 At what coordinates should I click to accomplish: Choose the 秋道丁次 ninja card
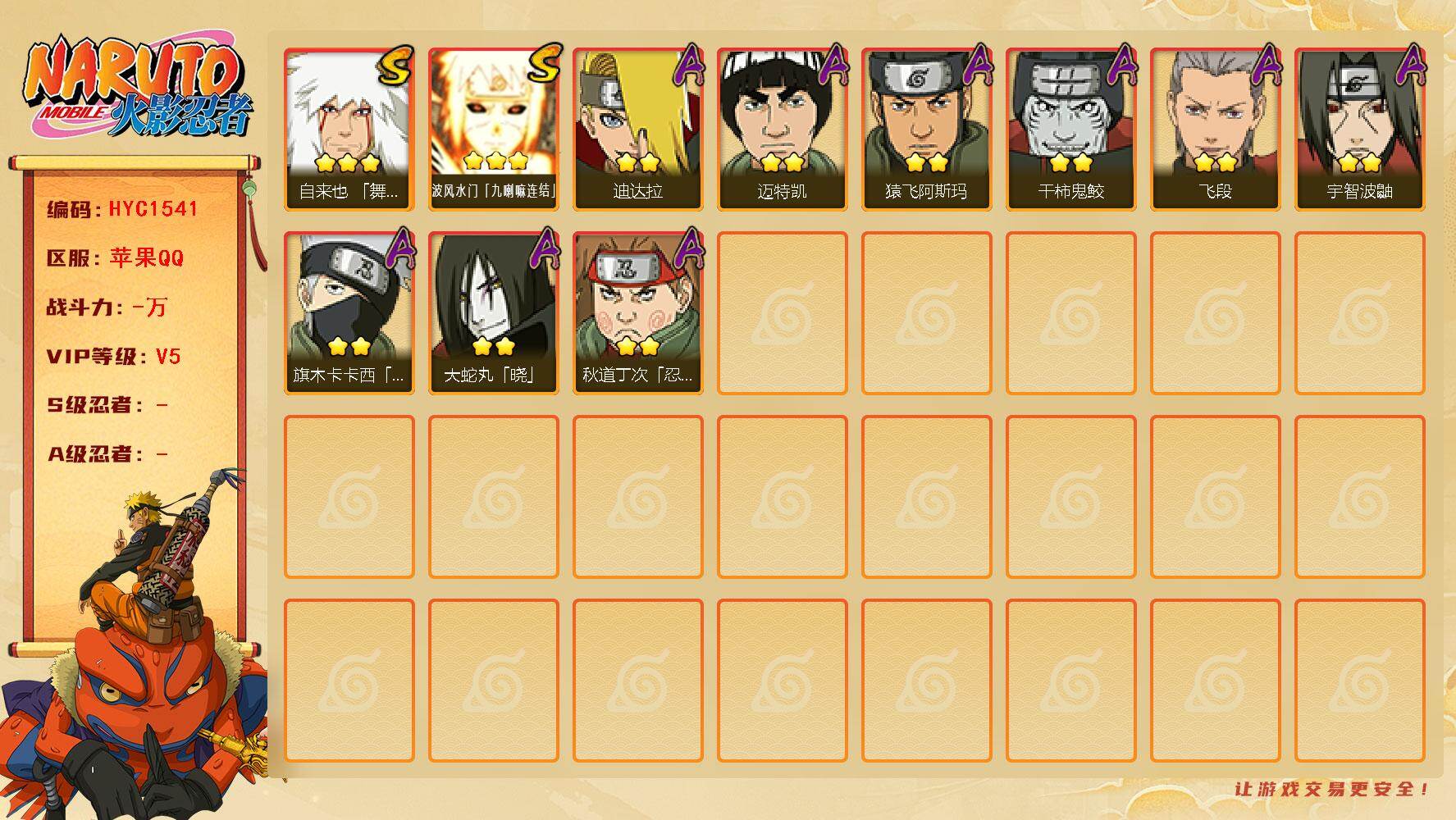pos(638,313)
